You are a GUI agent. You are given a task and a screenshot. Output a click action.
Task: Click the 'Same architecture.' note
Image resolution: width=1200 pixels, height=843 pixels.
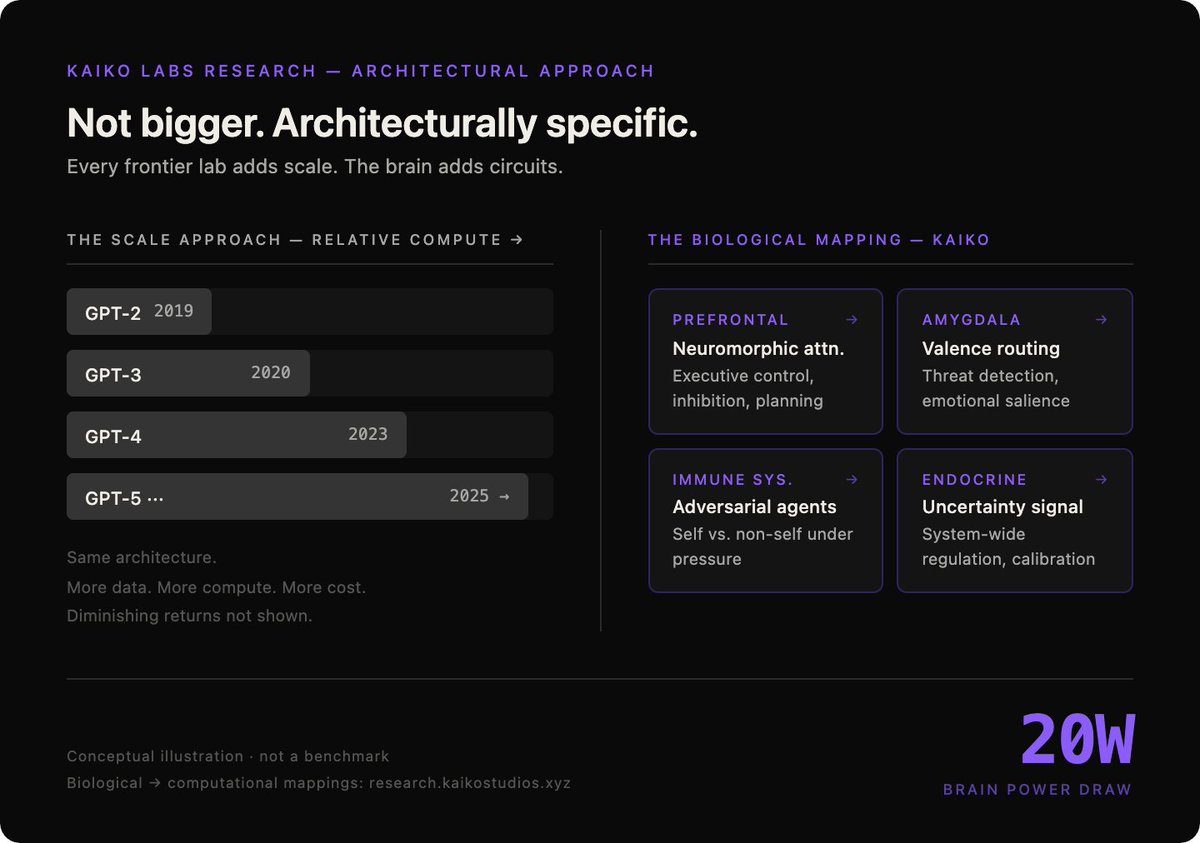click(x=141, y=558)
